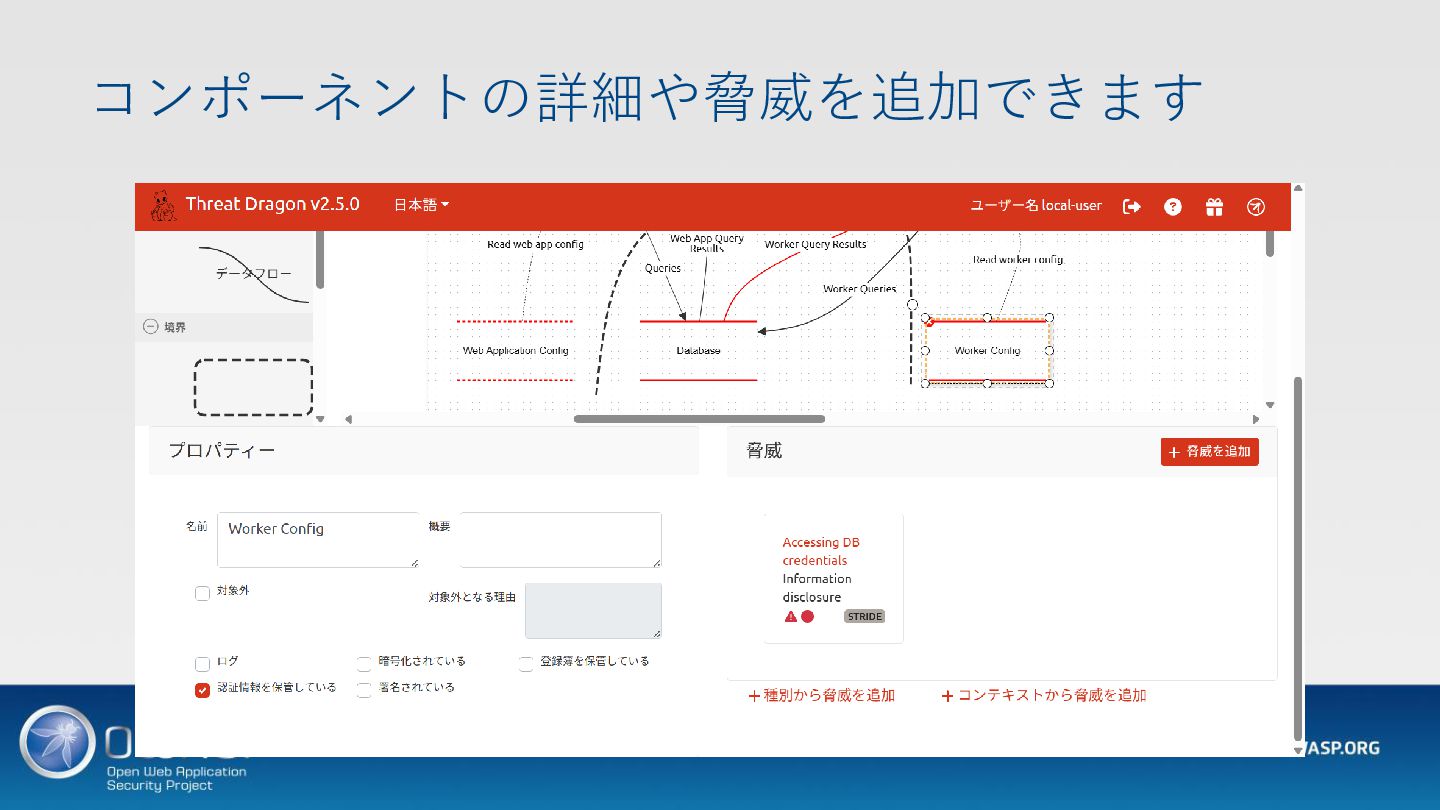
Task: Open the 日本語 language dropdown
Action: tap(421, 205)
